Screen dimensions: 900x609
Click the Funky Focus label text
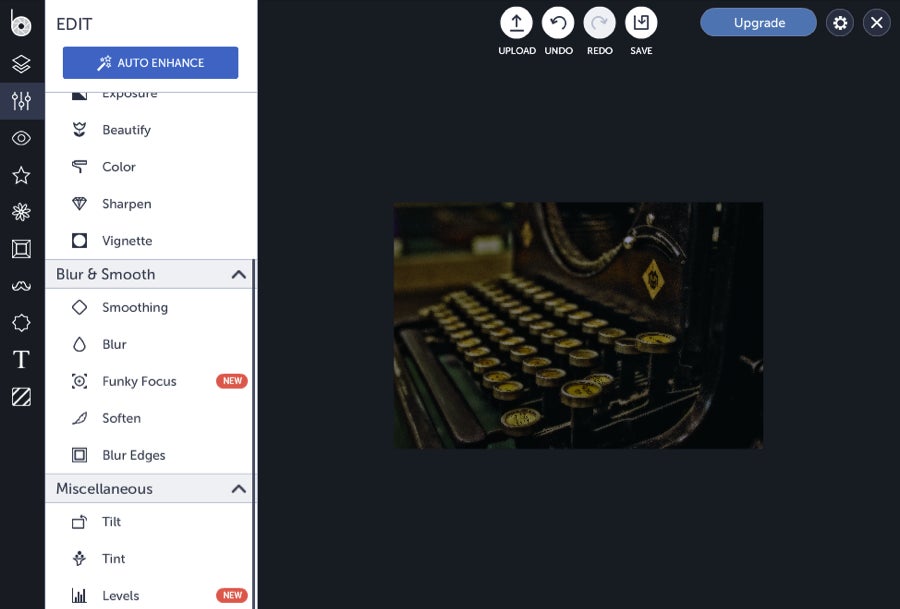point(139,381)
